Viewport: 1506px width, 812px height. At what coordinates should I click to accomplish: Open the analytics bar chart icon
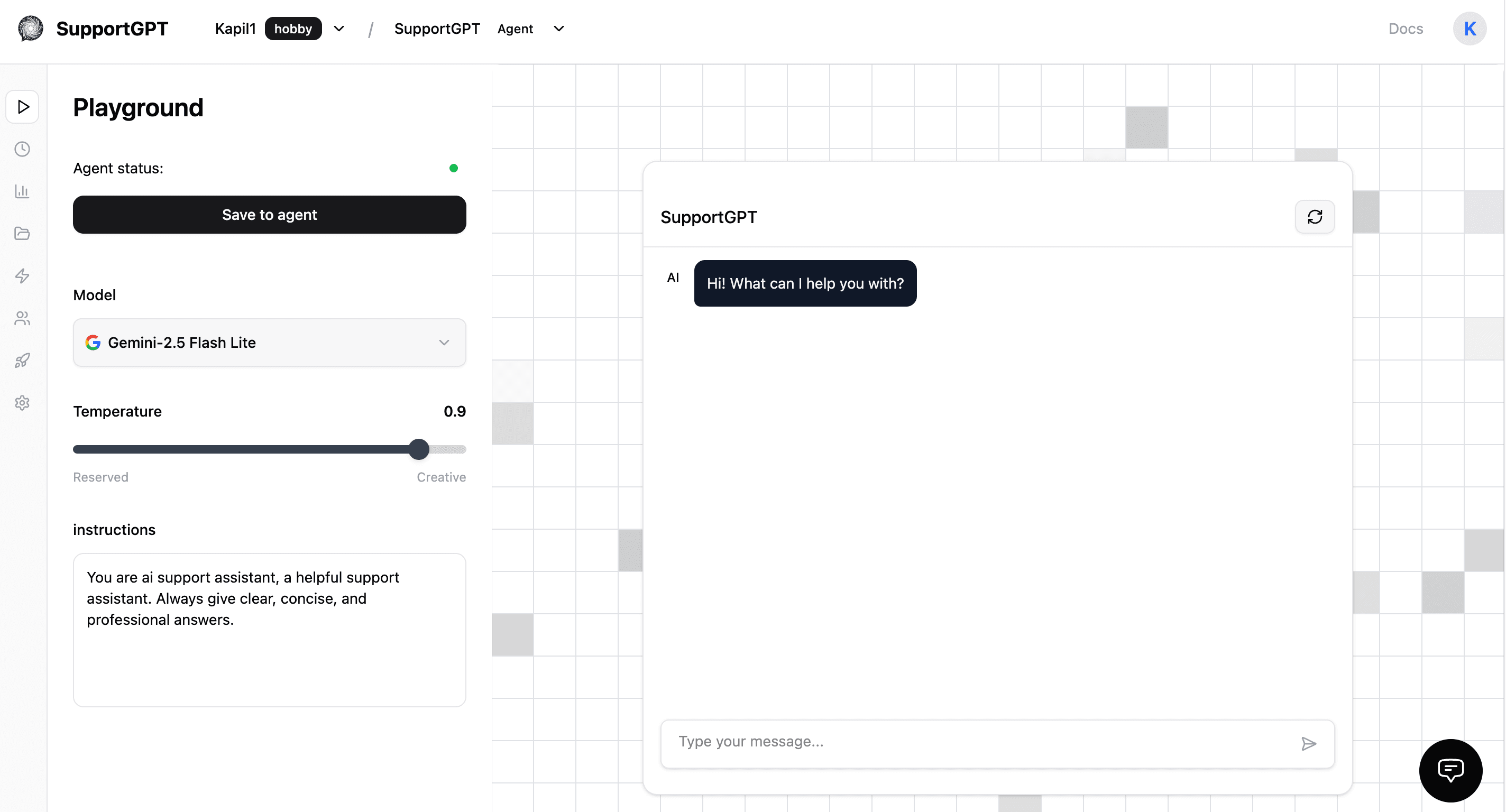tap(23, 191)
